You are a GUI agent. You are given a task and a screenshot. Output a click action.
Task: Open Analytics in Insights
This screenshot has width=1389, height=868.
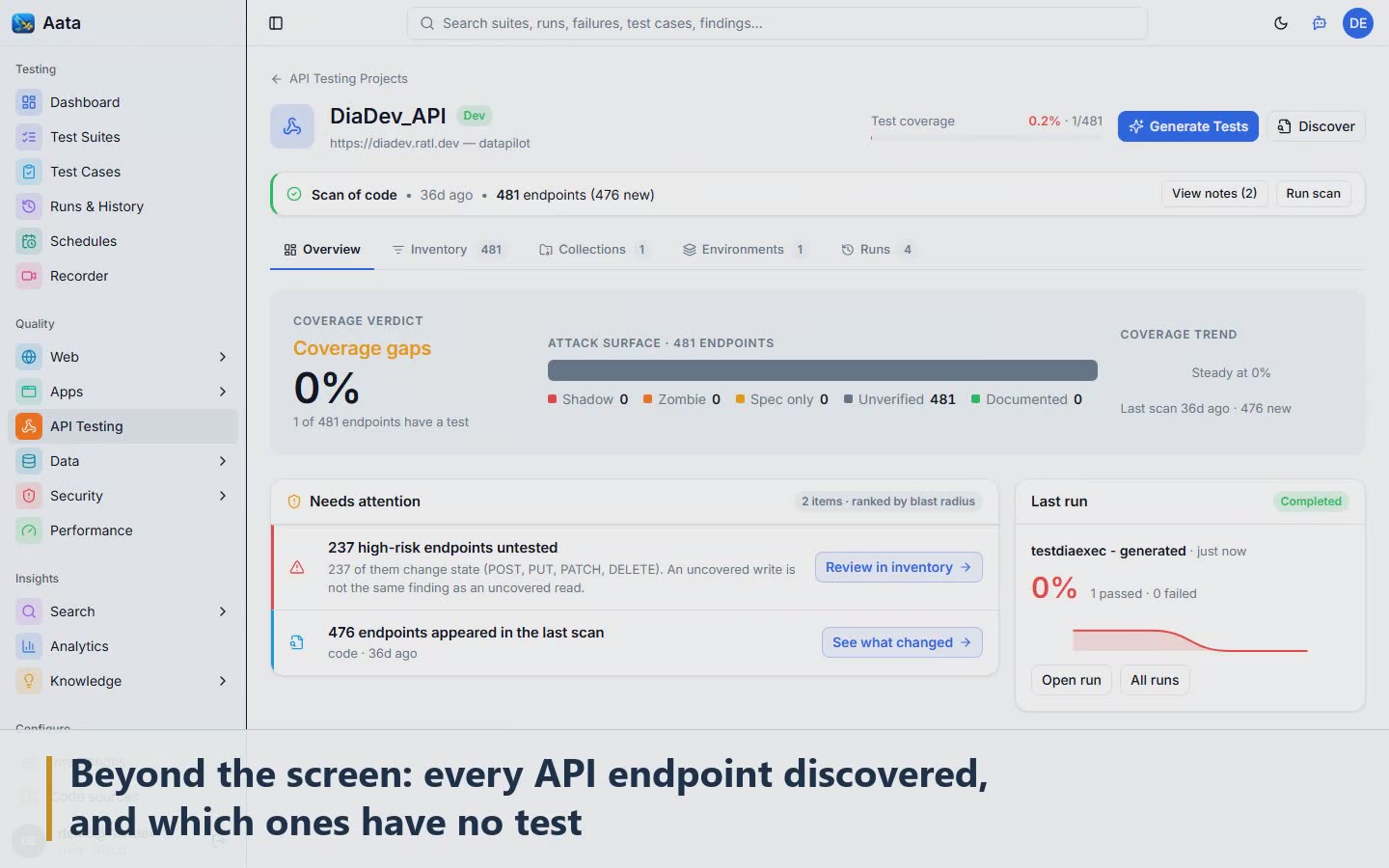coord(123,646)
